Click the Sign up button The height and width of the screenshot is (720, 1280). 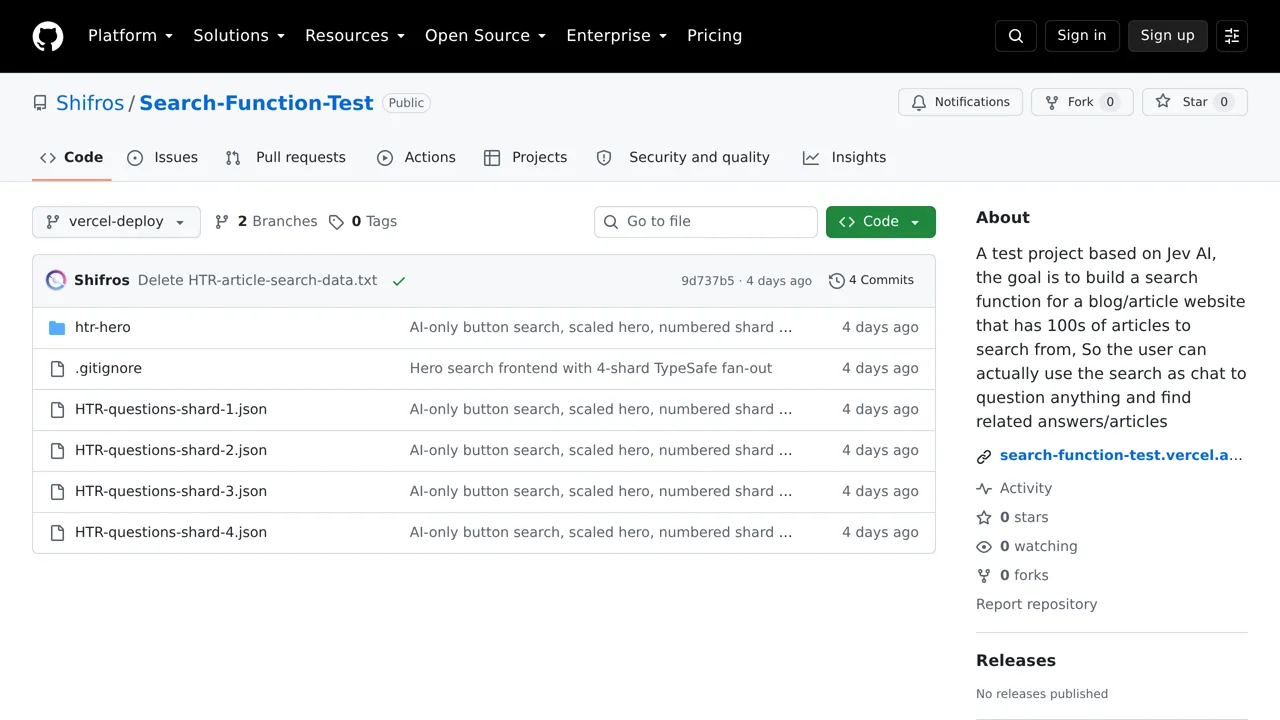click(1168, 36)
